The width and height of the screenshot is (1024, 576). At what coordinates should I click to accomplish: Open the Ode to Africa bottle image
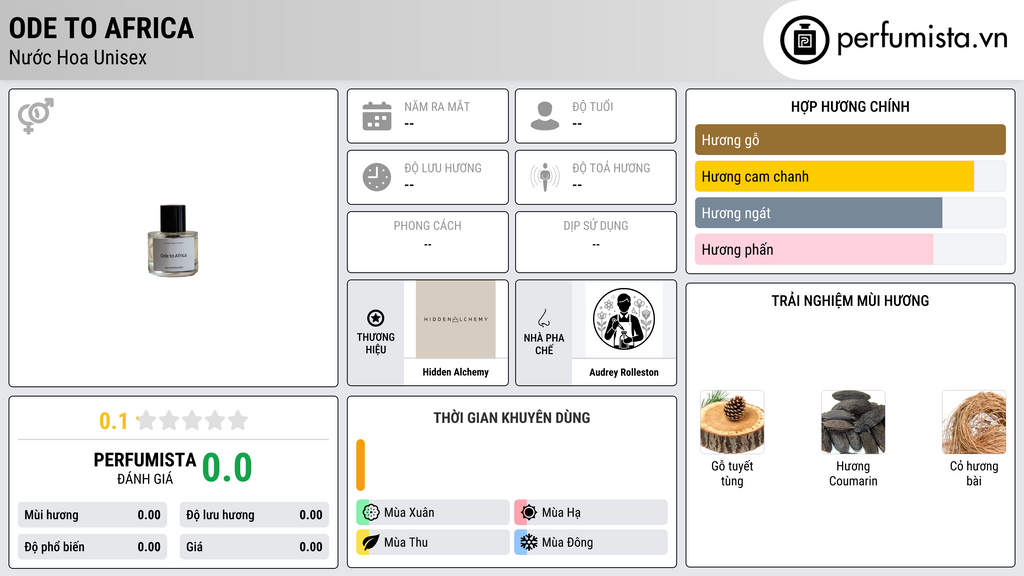point(173,240)
